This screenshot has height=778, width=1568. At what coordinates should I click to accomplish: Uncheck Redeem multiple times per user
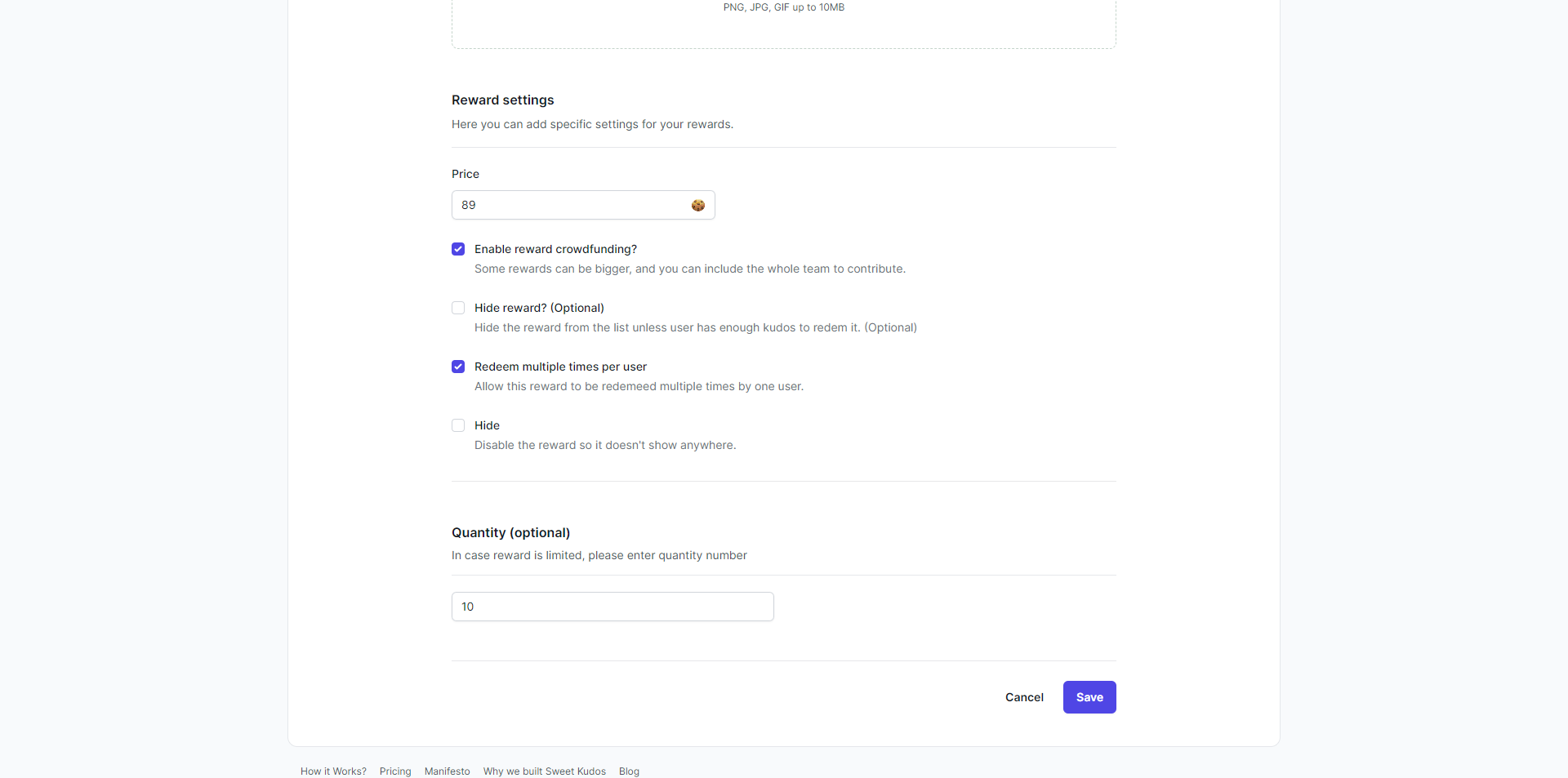coord(458,367)
